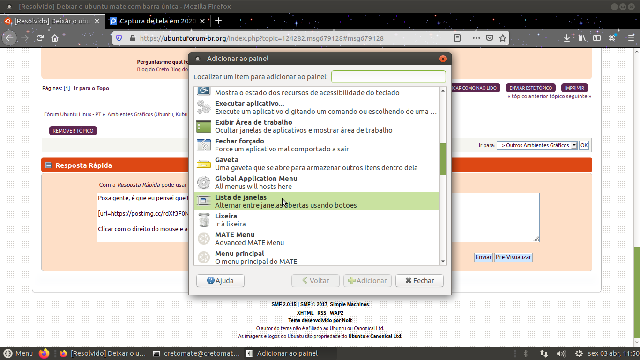Open the 'Outros Ambientes Gráficos' jump dropdown
This screenshot has width=640, height=360.
click(537, 145)
